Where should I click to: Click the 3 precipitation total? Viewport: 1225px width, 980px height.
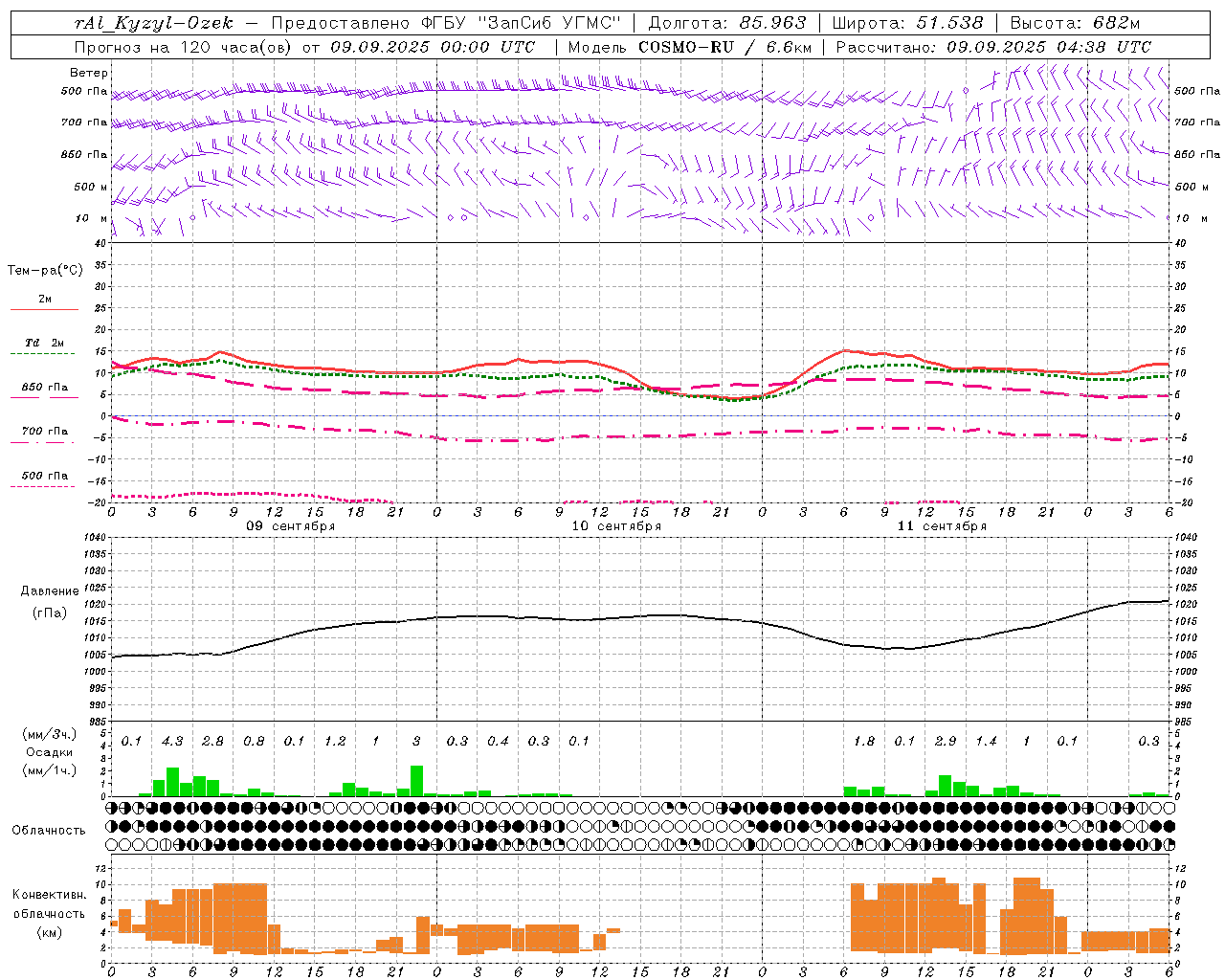point(416,741)
